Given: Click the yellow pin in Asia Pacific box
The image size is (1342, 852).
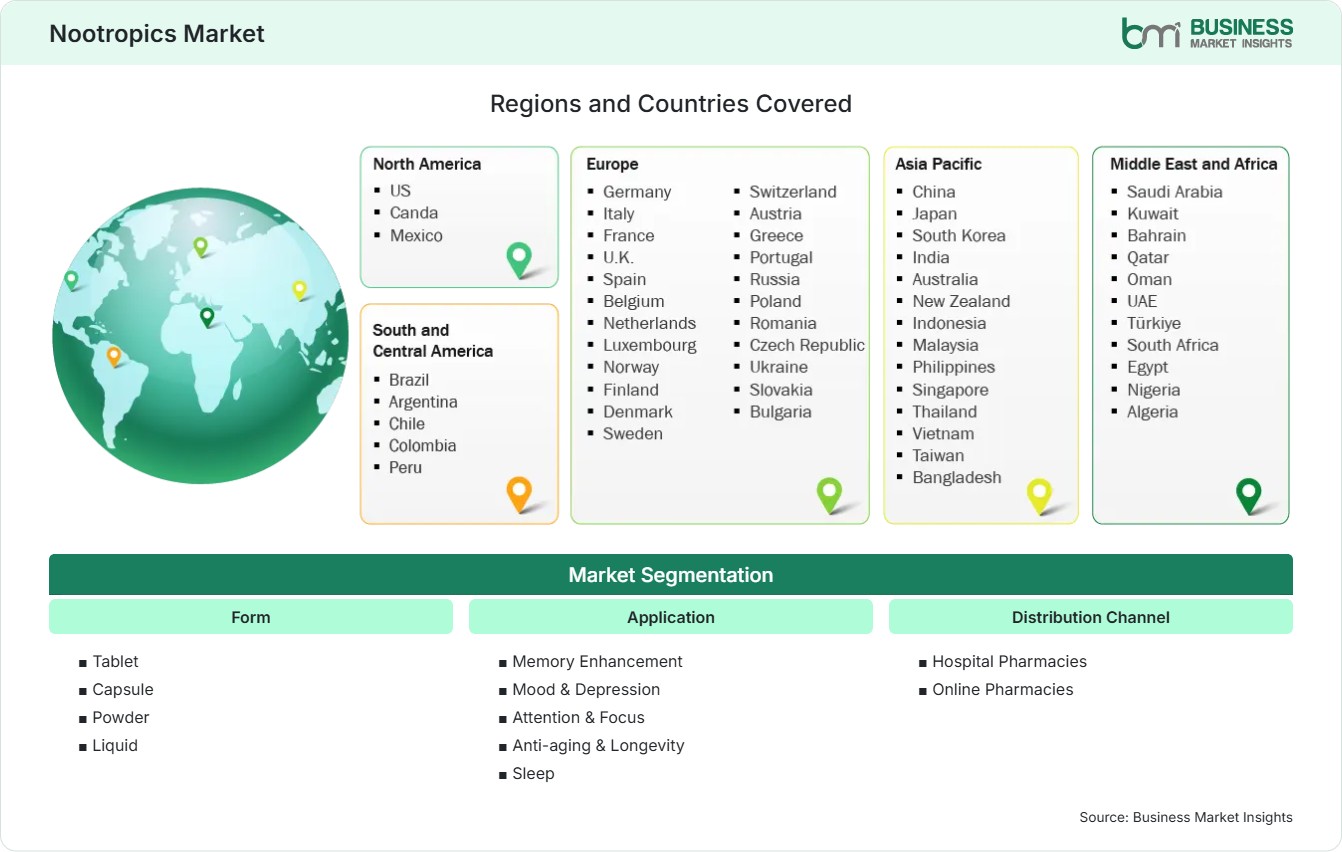Looking at the screenshot, I should click(1040, 495).
